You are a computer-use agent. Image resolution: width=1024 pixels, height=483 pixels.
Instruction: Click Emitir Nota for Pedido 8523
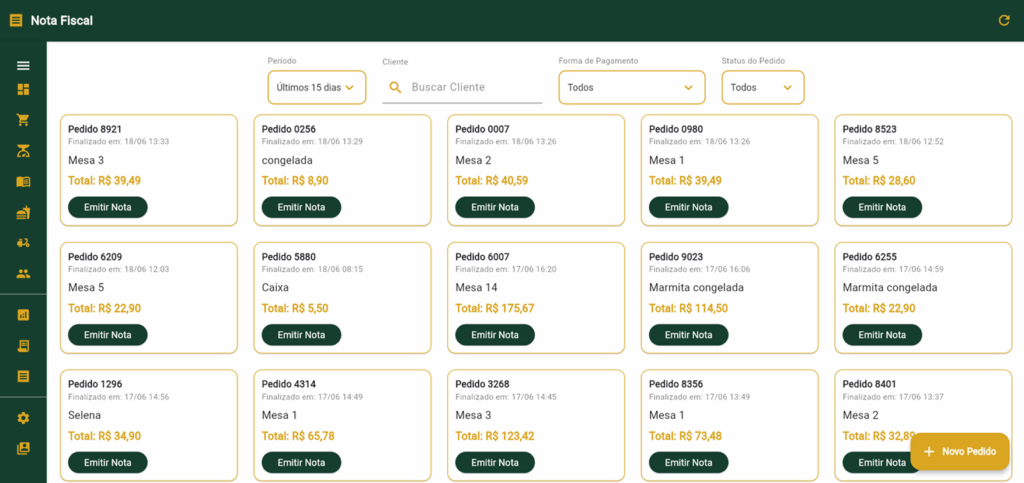click(882, 207)
